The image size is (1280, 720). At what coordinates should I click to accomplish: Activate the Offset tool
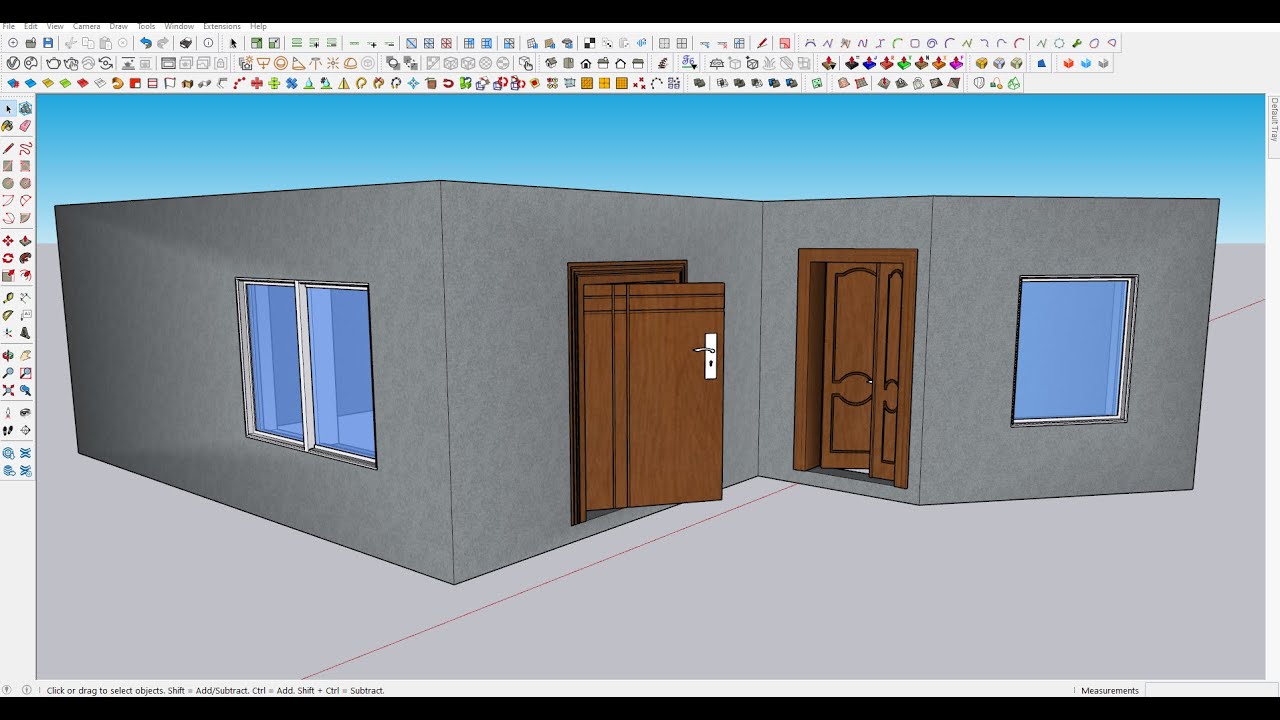pos(25,275)
